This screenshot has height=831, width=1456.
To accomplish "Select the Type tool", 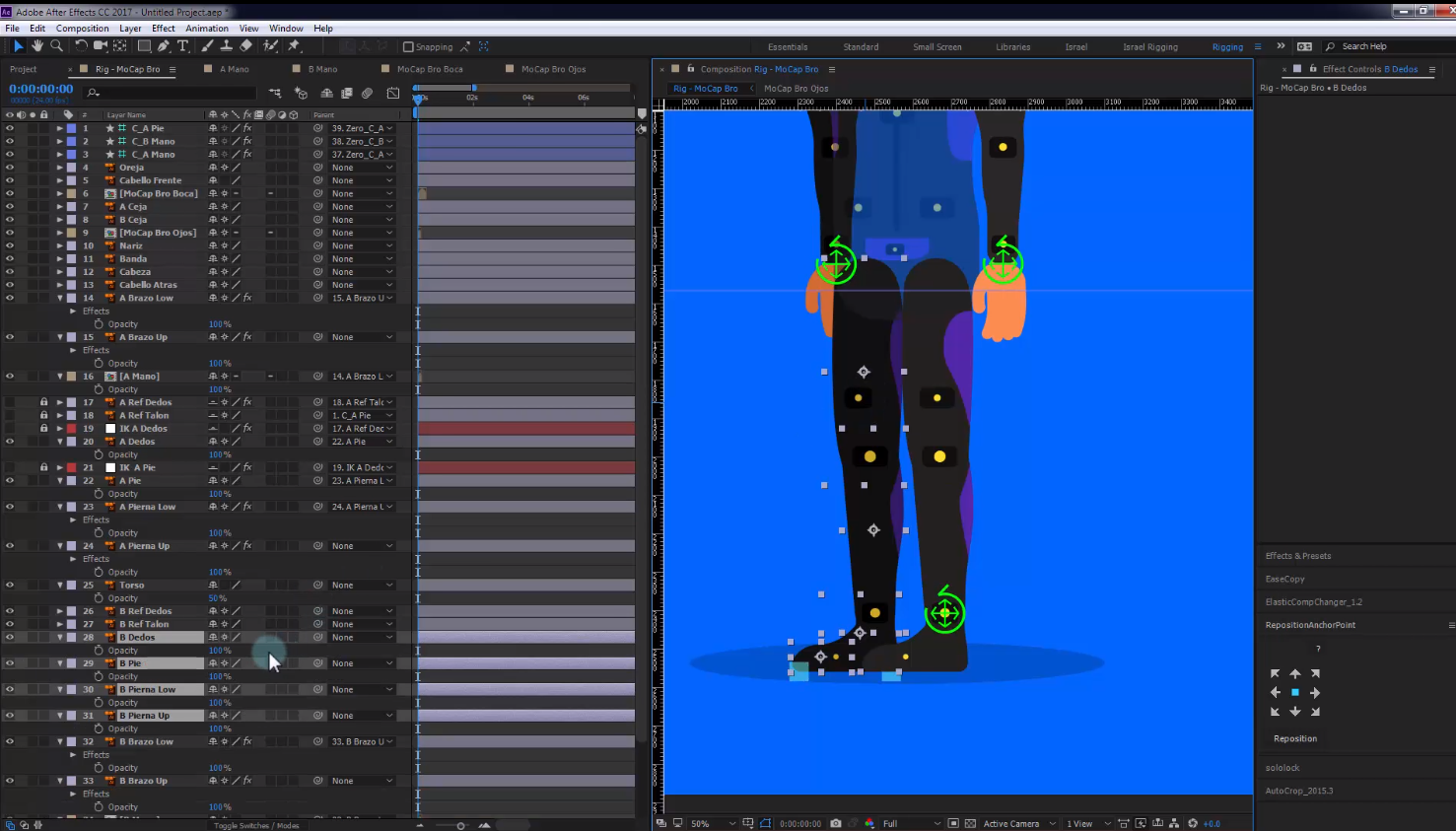I will click(x=182, y=46).
